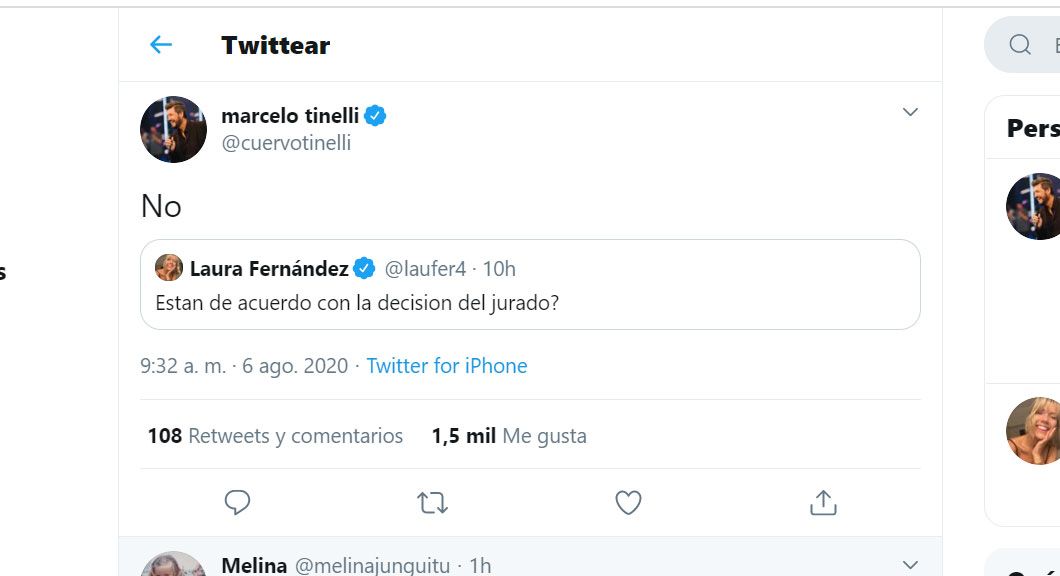Viewport: 1060px width, 576px height.
Task: Click the back arrow icon
Action: click(x=161, y=45)
